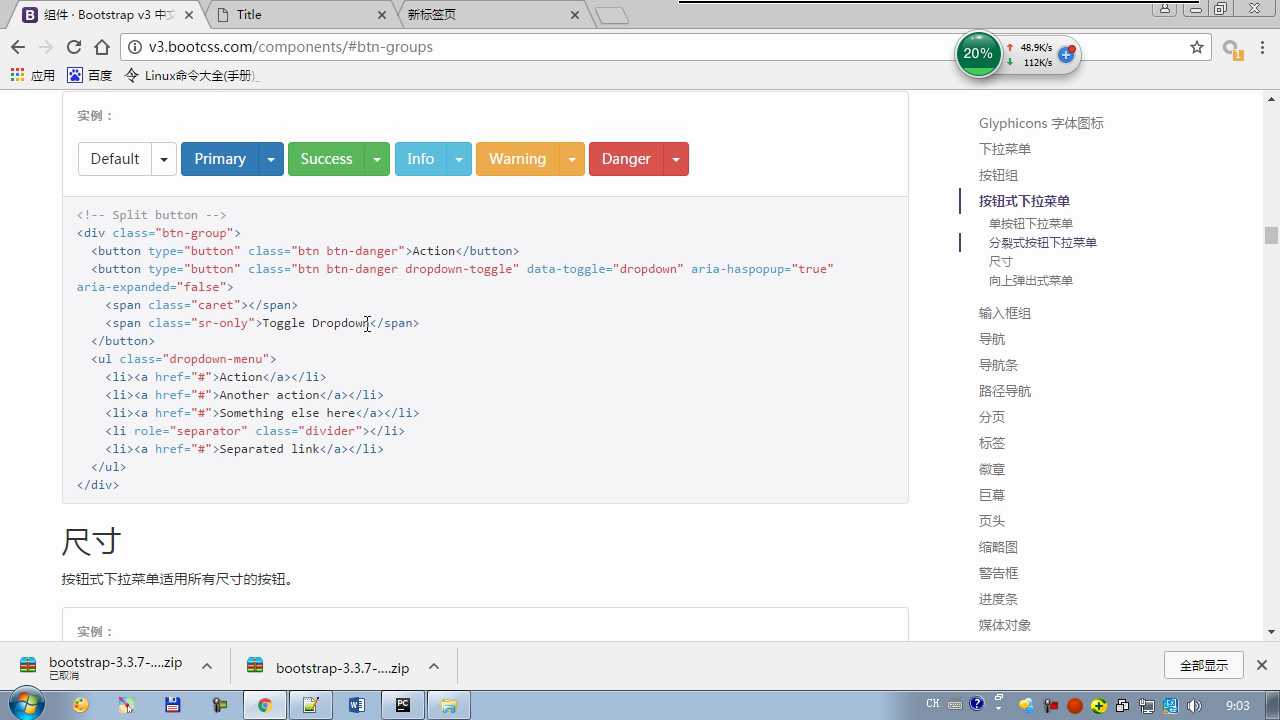Go to 进度条 in sidebar

pos(998,599)
